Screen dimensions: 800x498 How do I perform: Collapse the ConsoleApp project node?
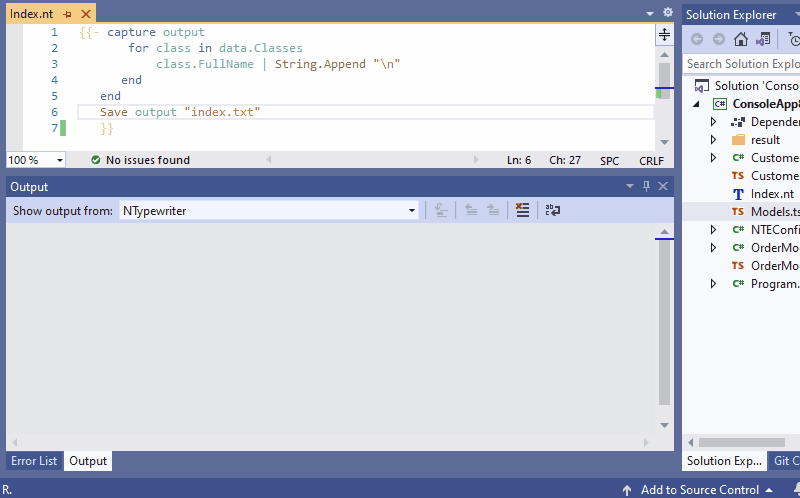tap(696, 104)
